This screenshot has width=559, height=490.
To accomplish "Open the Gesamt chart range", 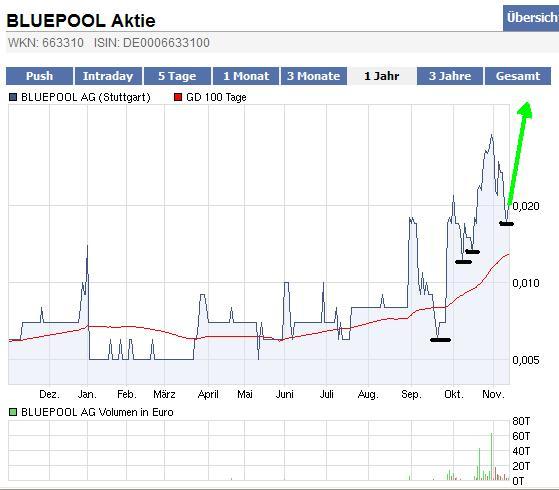I will tap(518, 76).
